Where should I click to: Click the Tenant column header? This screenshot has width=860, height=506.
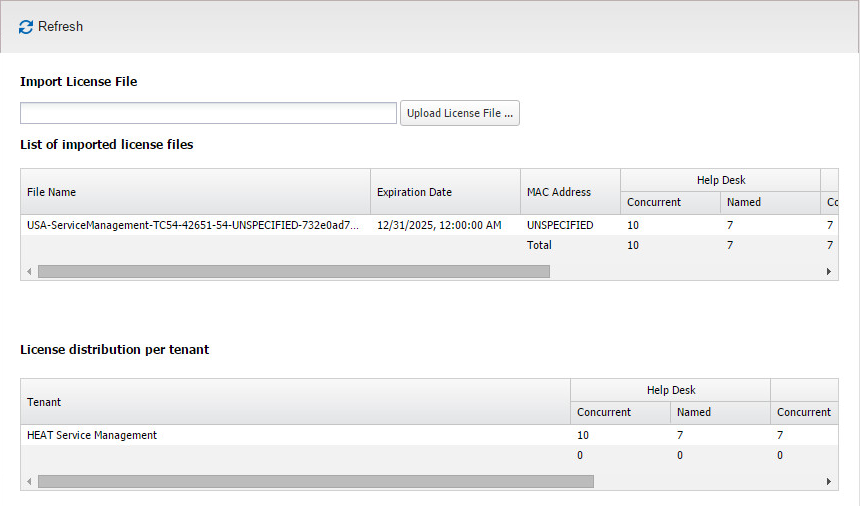pyautogui.click(x=295, y=402)
